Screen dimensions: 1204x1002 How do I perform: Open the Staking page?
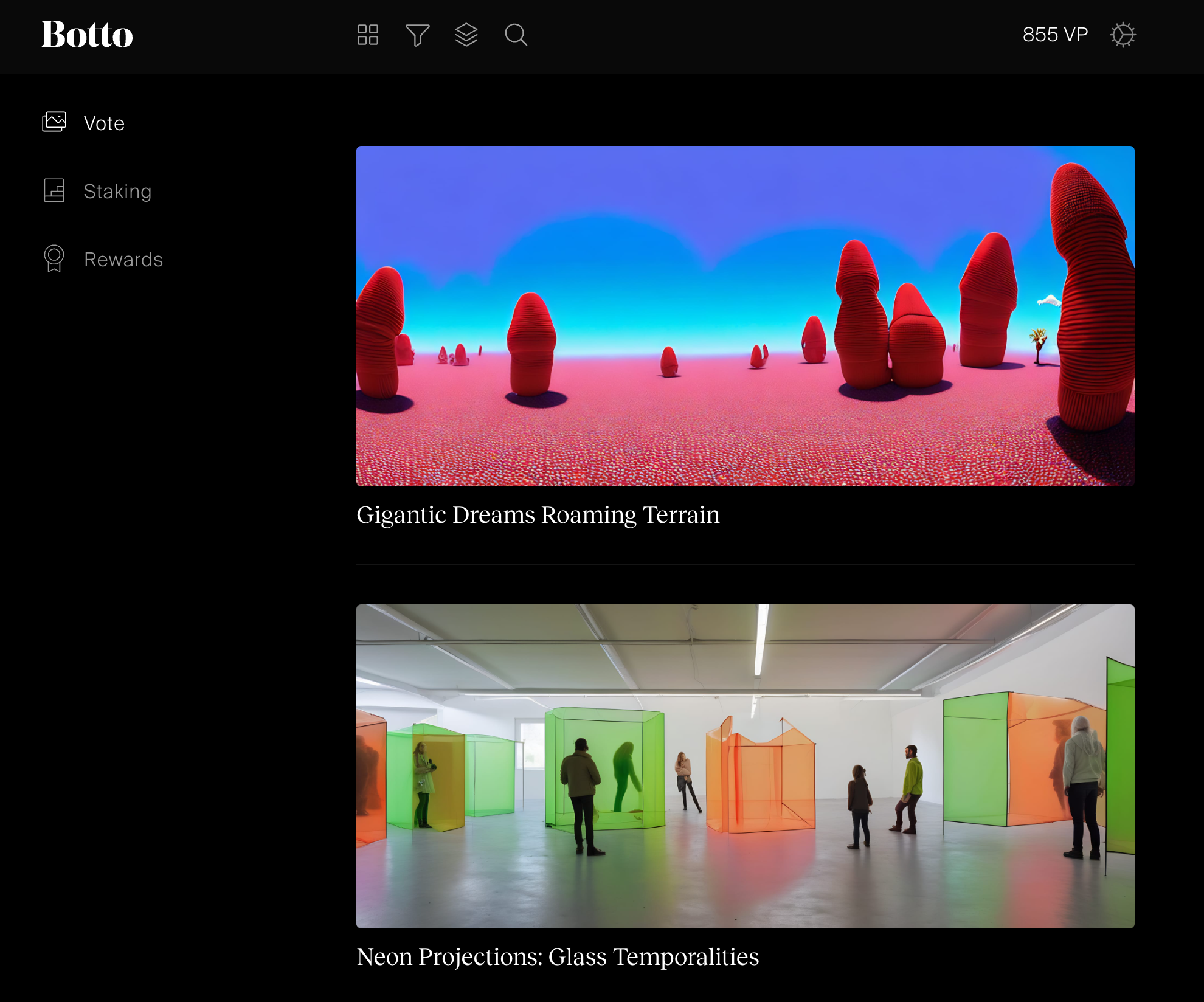point(117,192)
